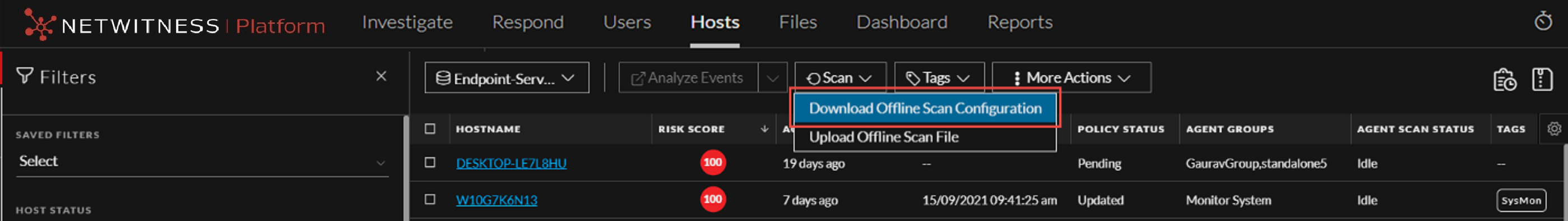
Task: Click the Tags column header
Action: click(1511, 128)
